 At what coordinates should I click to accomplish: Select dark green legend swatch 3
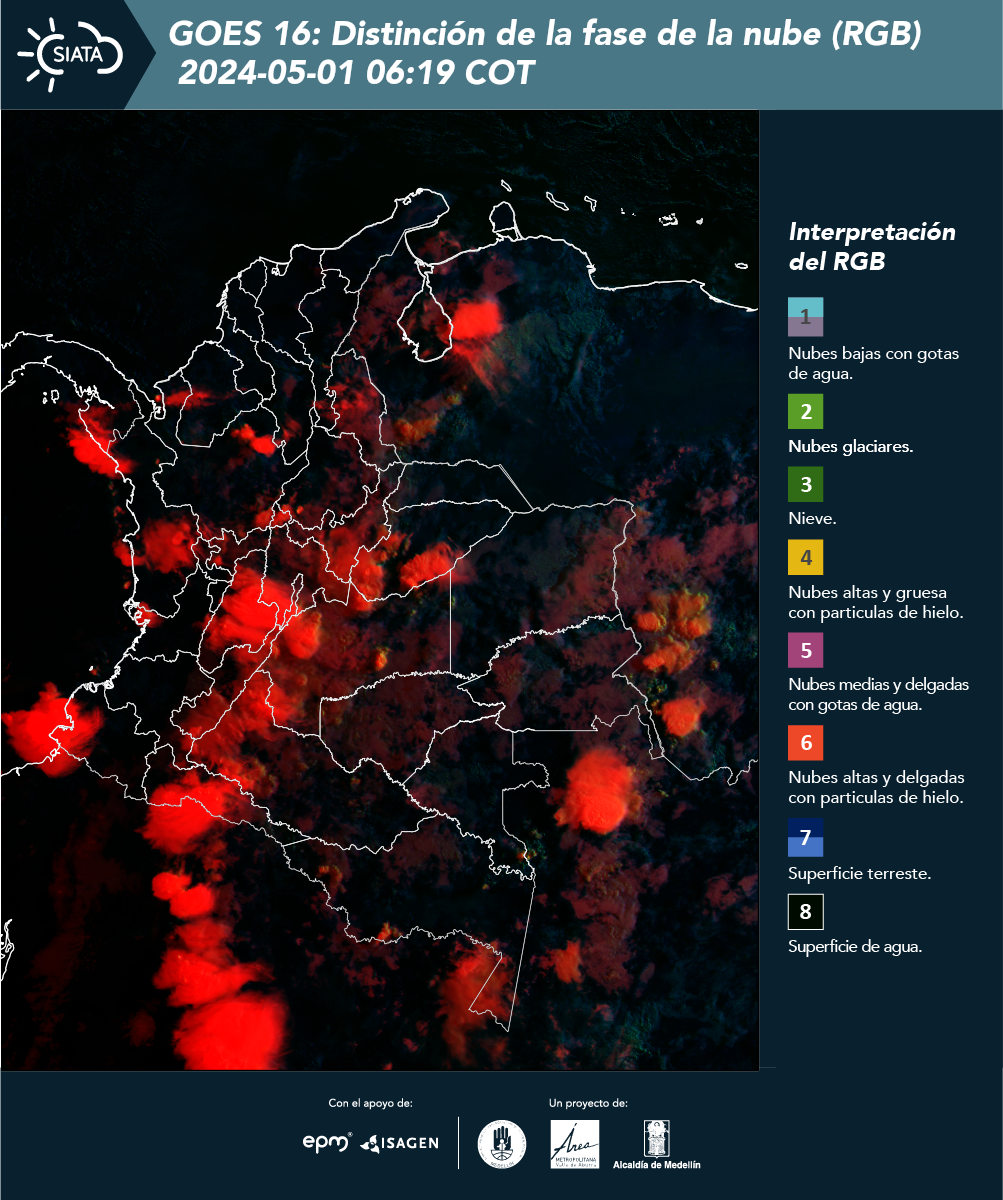point(806,485)
